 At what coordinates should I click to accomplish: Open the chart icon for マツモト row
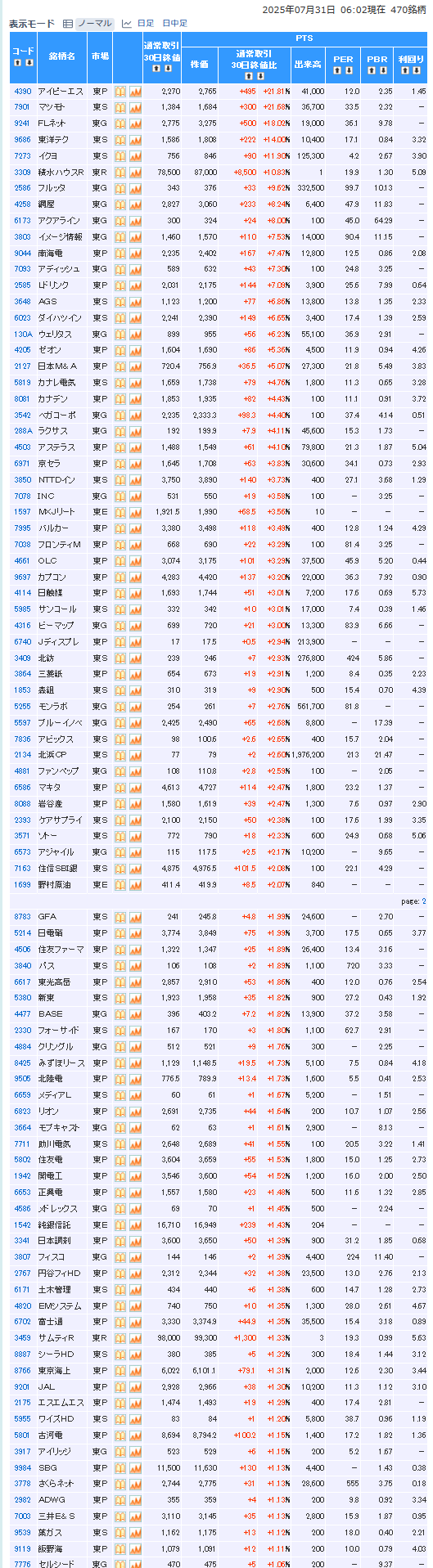pos(135,108)
